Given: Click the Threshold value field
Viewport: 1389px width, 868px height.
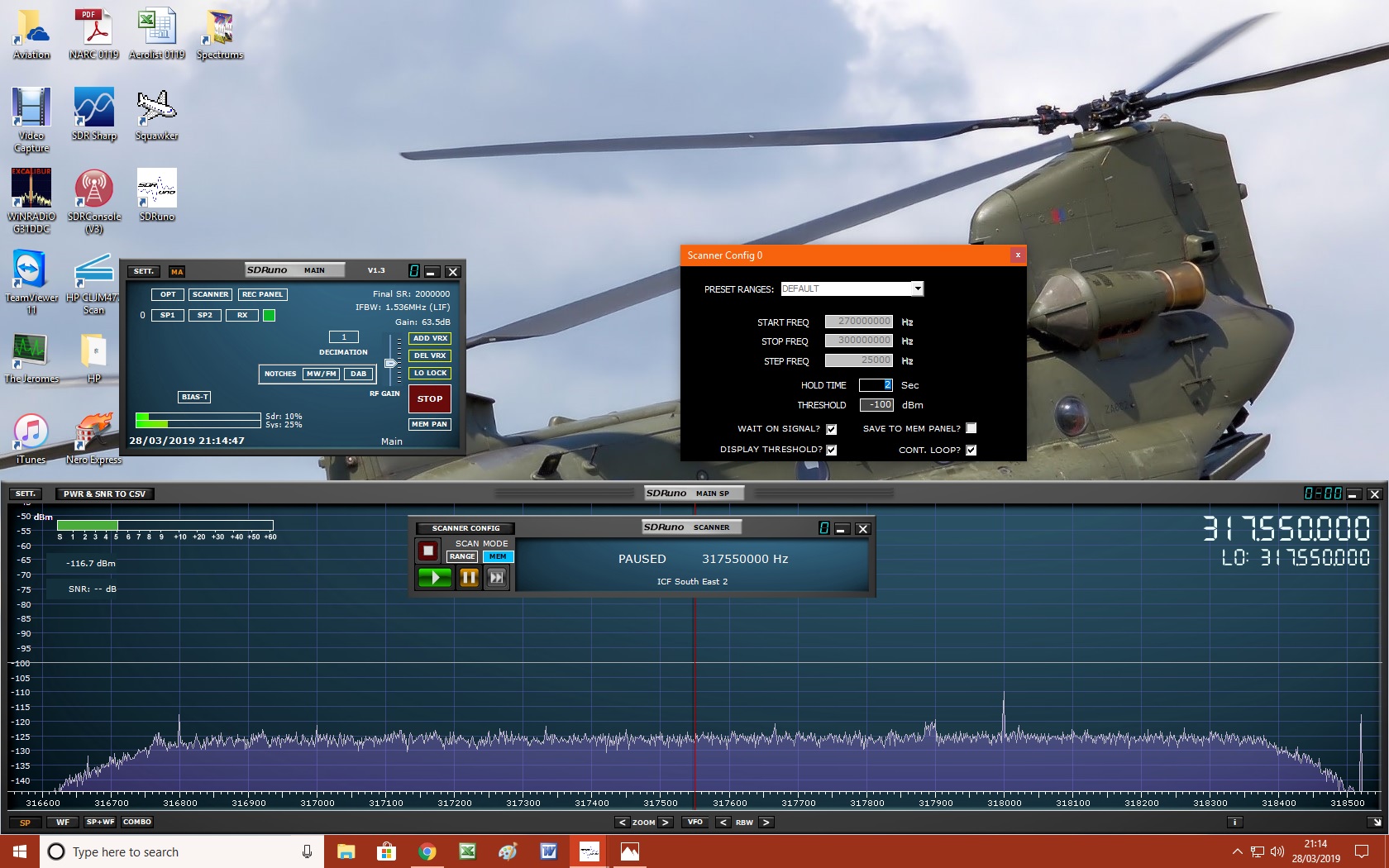Looking at the screenshot, I should (x=876, y=405).
